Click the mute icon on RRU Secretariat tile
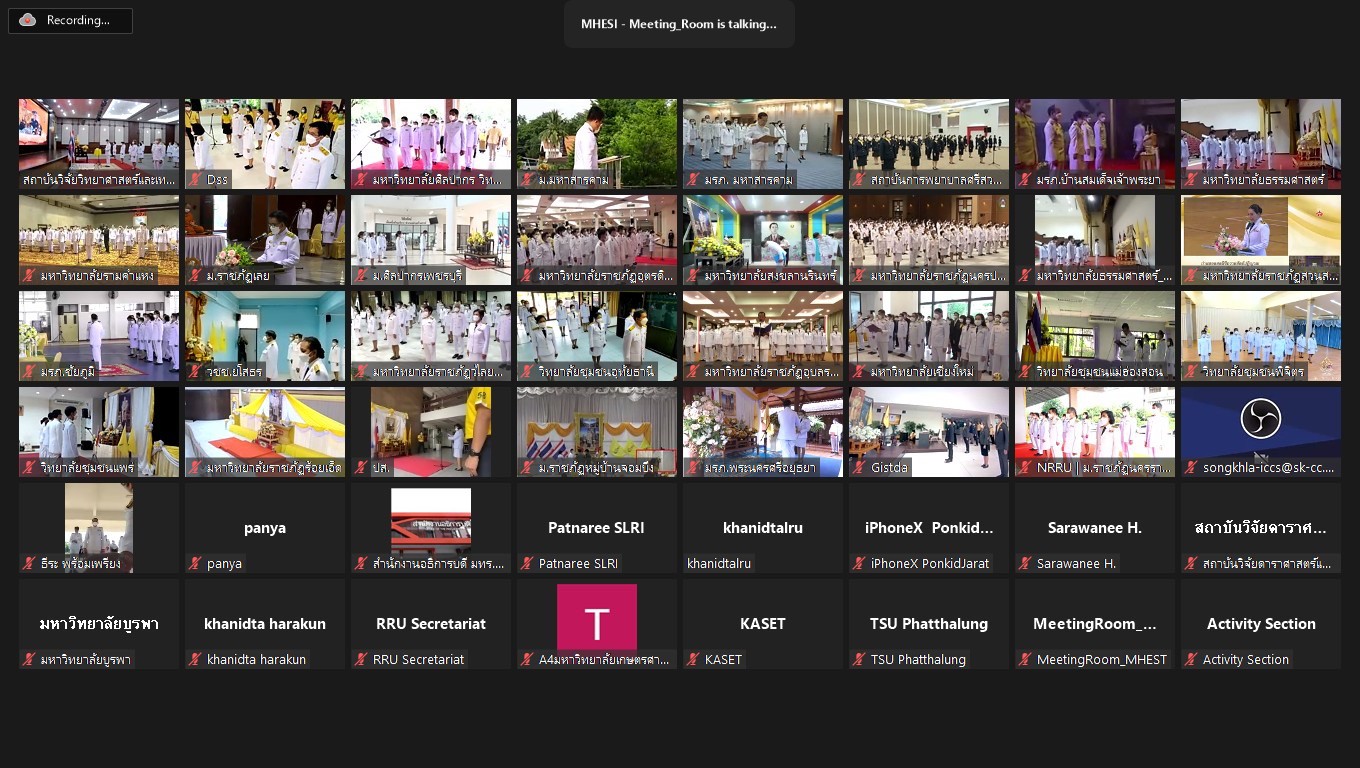Image resolution: width=1360 pixels, height=768 pixels. (x=360, y=659)
